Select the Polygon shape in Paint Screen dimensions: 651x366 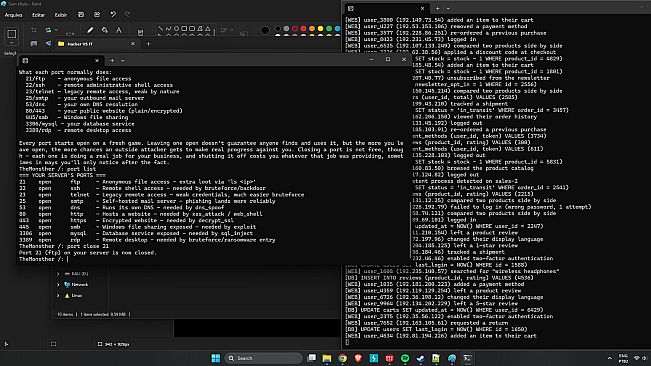tap(200, 29)
